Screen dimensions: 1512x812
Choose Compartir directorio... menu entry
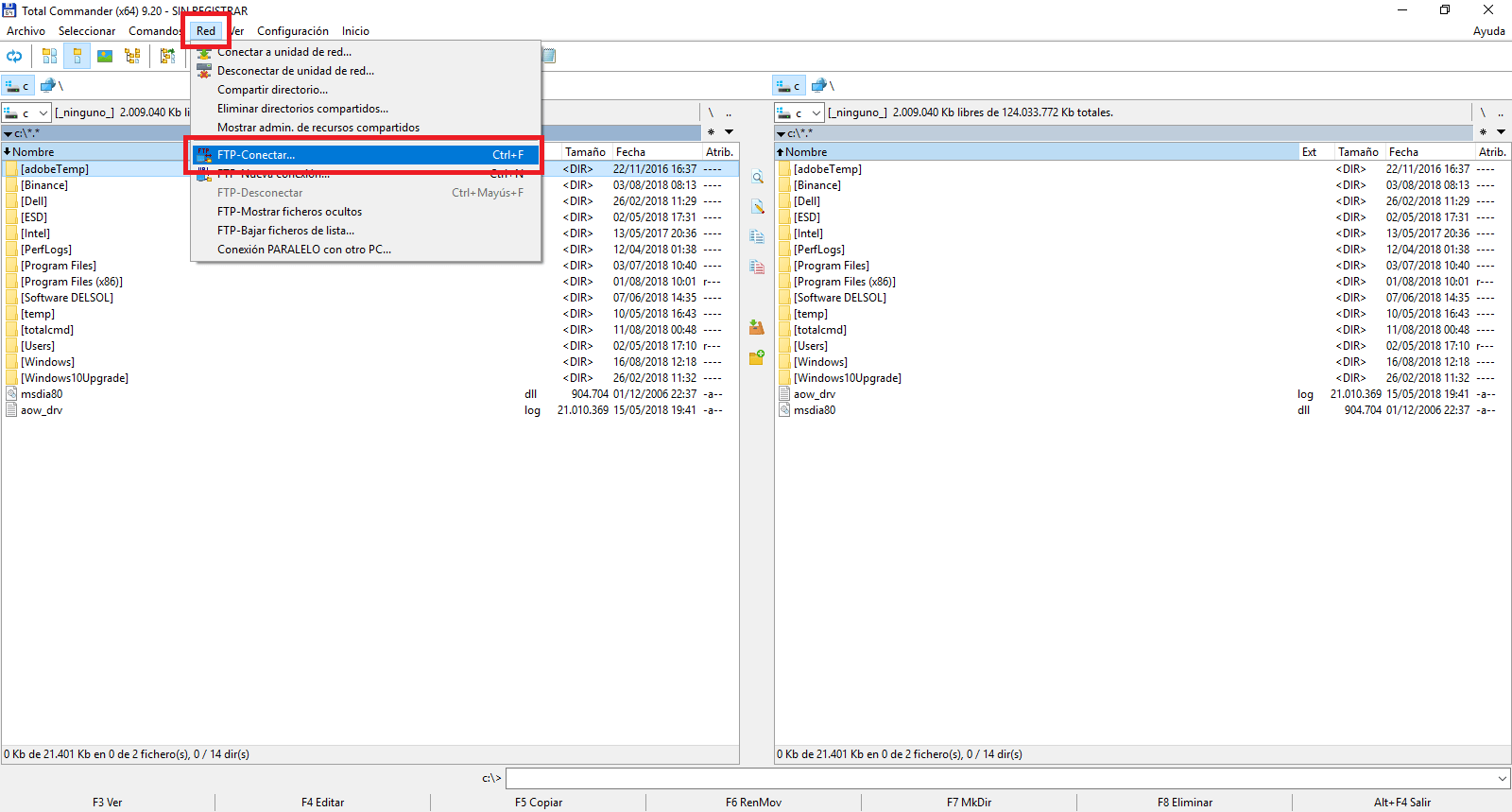366,90
